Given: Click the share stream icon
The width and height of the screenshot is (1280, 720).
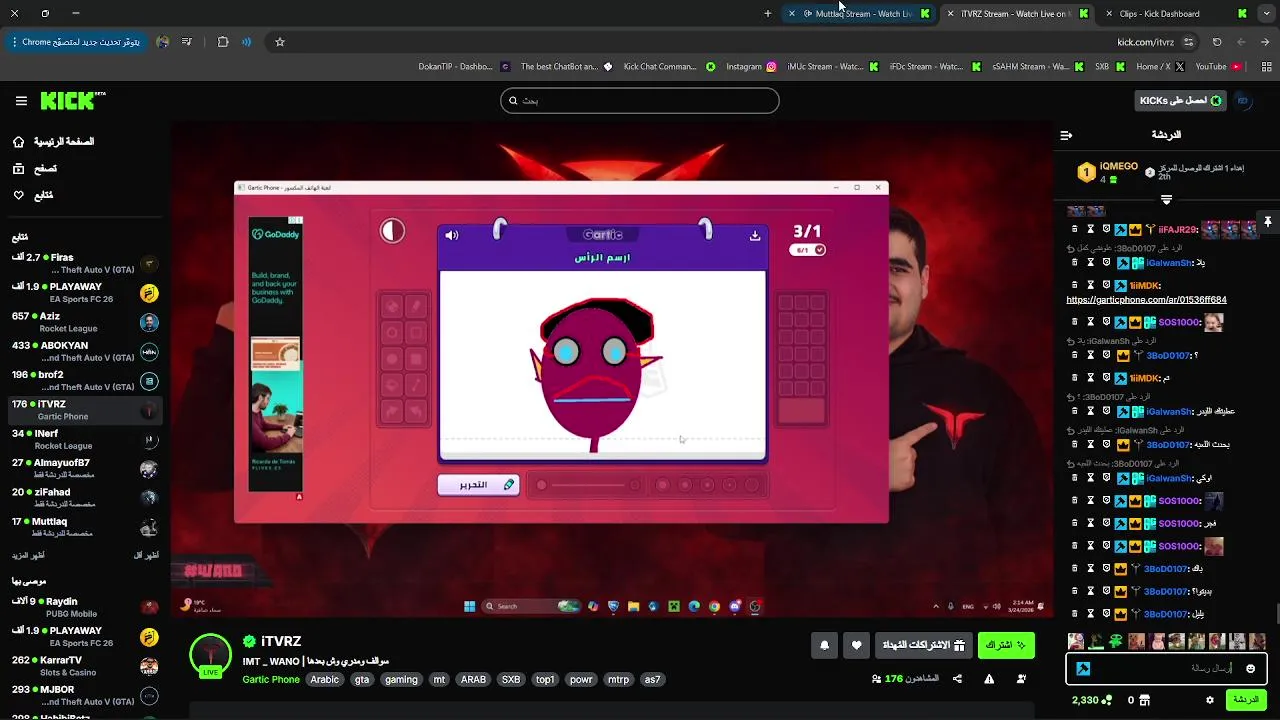Looking at the screenshot, I should coord(957,679).
